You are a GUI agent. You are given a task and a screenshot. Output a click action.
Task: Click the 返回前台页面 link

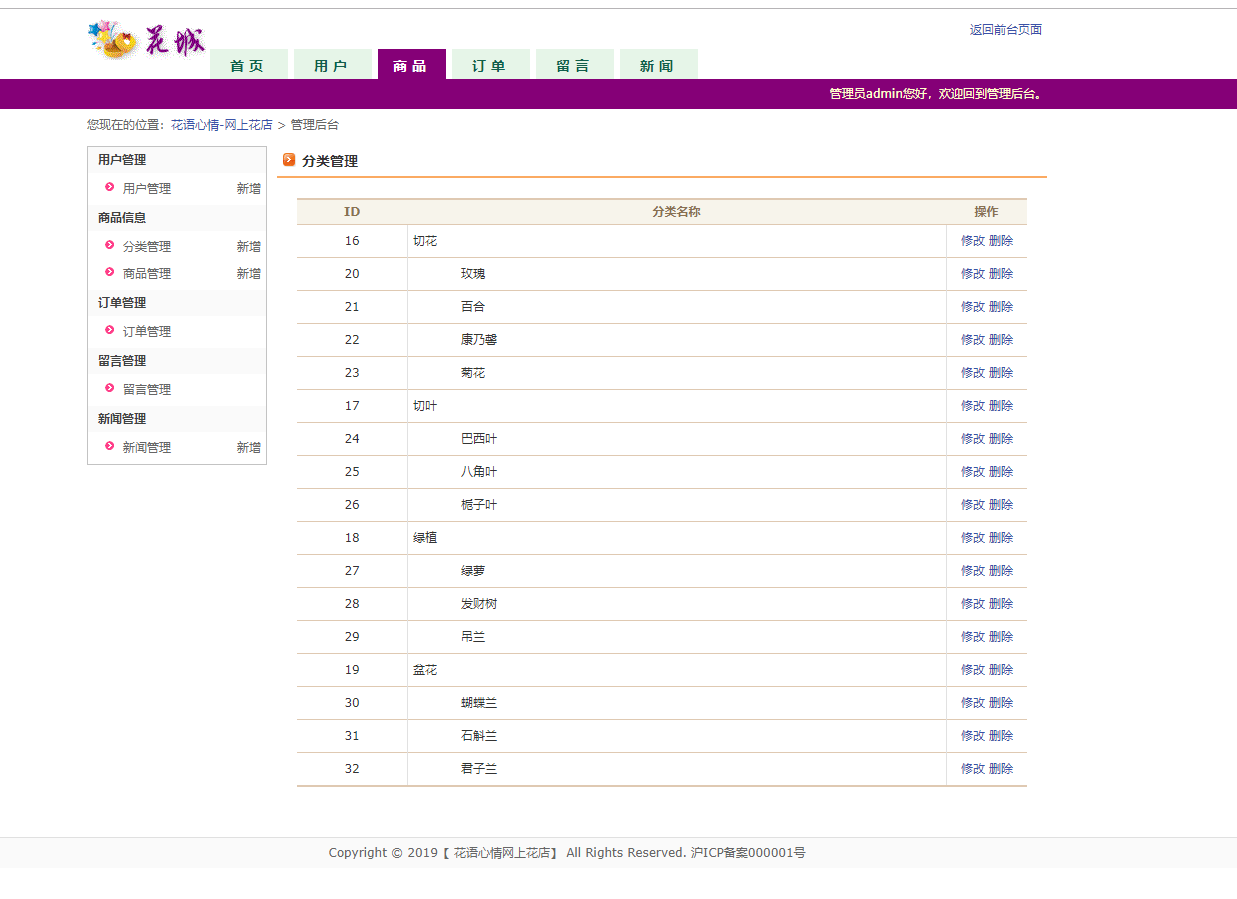pos(1004,29)
